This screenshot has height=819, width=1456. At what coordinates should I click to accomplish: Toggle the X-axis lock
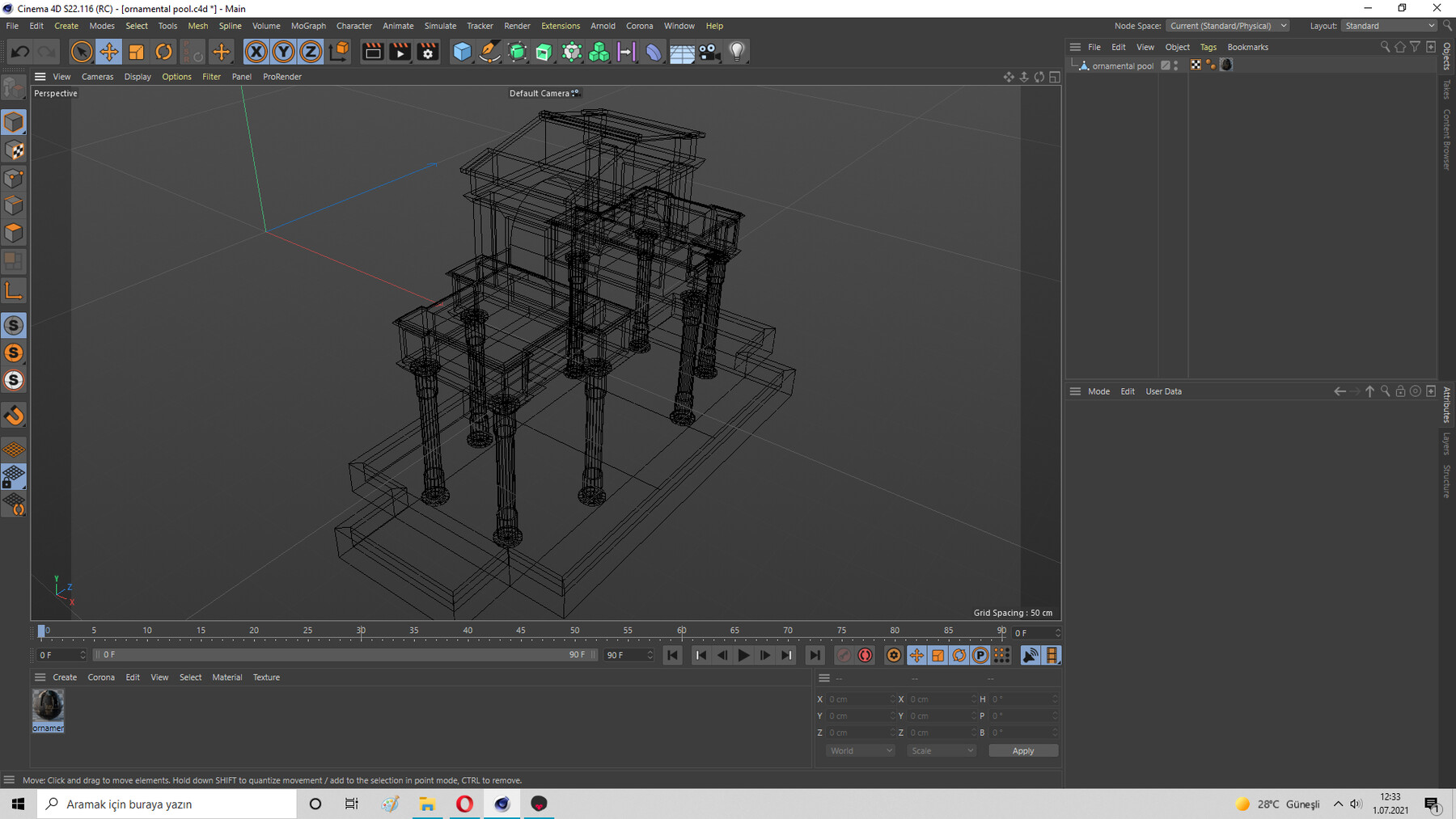[x=256, y=52]
